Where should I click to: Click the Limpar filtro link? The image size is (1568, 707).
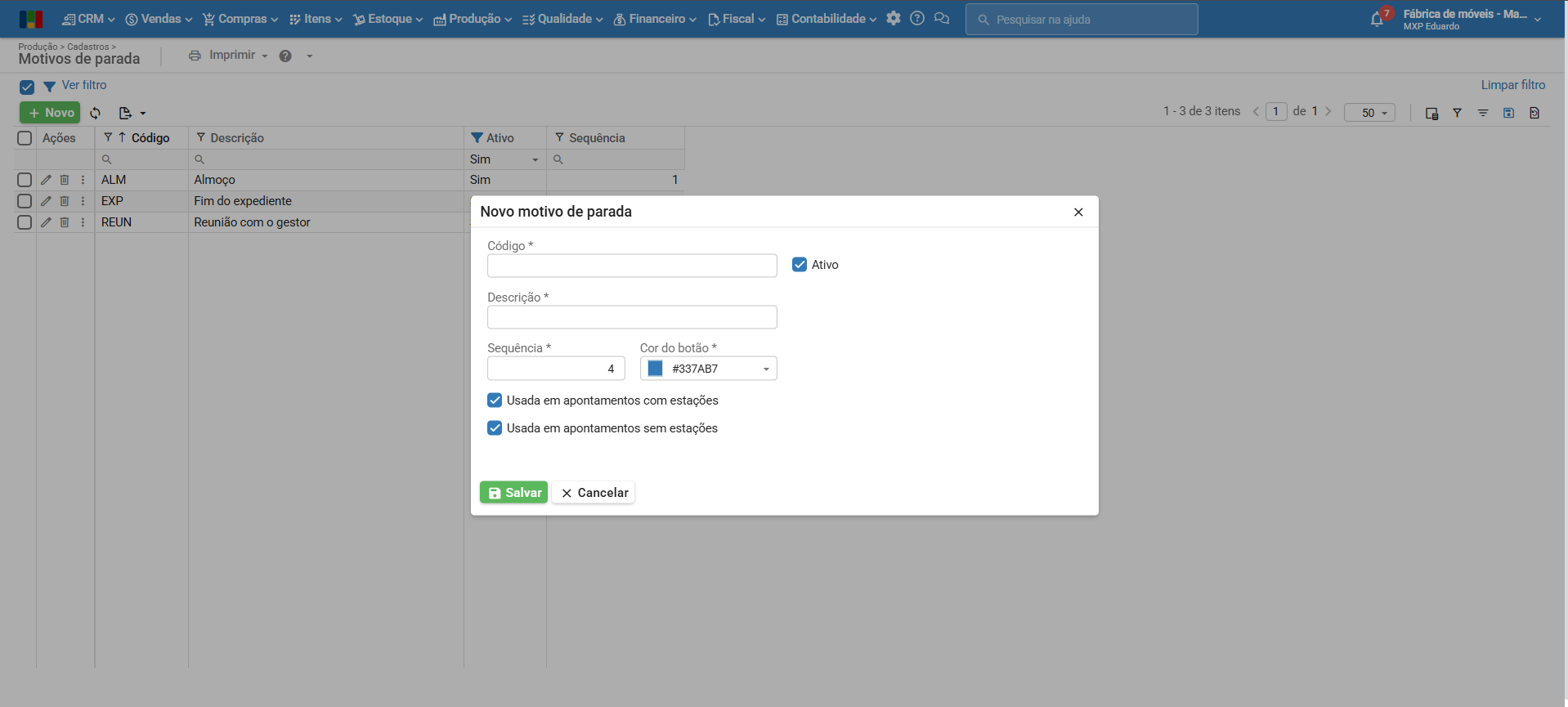click(x=1512, y=85)
